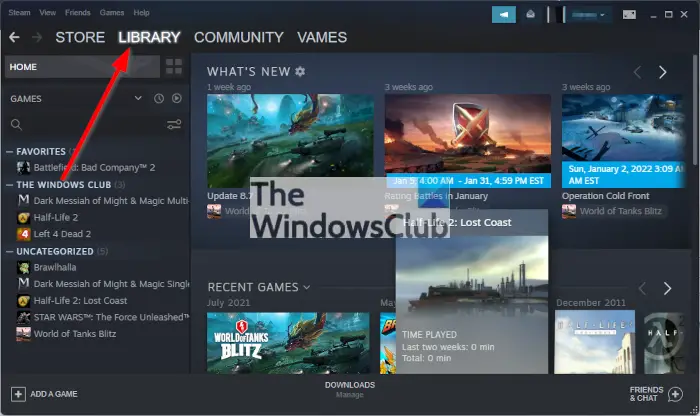Switch to the Community tab
The image size is (700, 416).
(239, 37)
